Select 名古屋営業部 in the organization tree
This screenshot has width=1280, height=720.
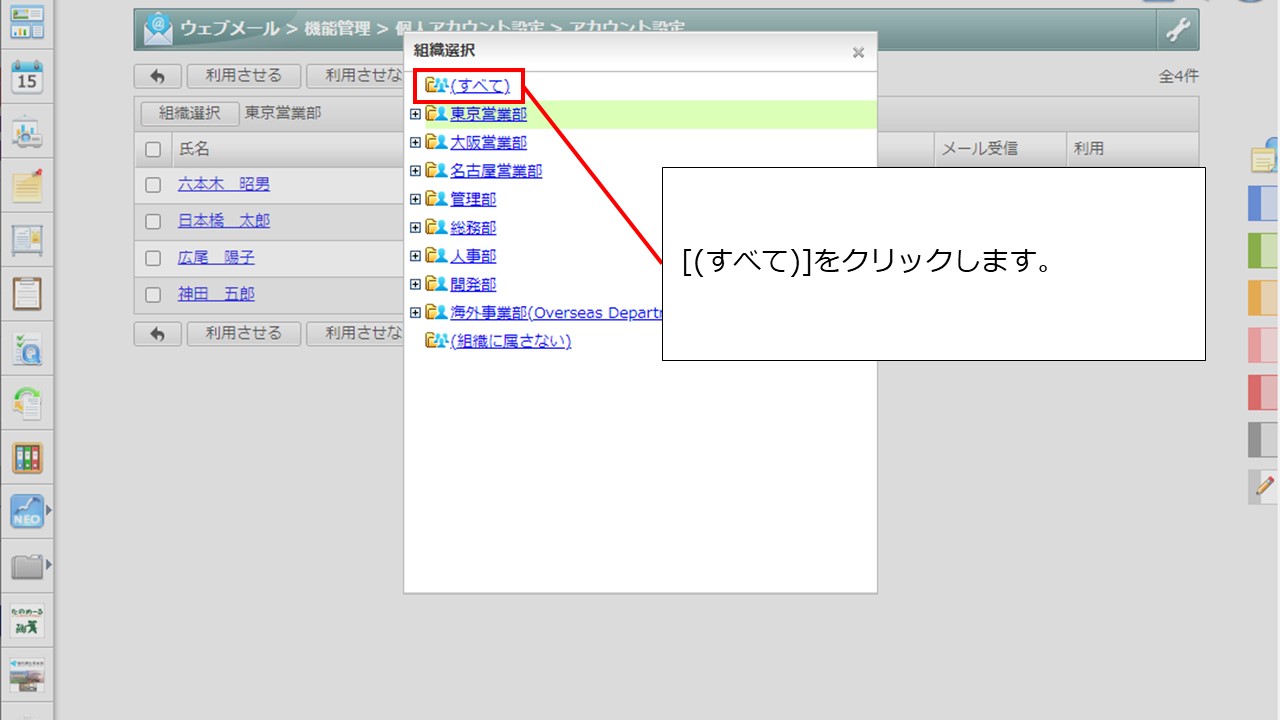(x=495, y=171)
